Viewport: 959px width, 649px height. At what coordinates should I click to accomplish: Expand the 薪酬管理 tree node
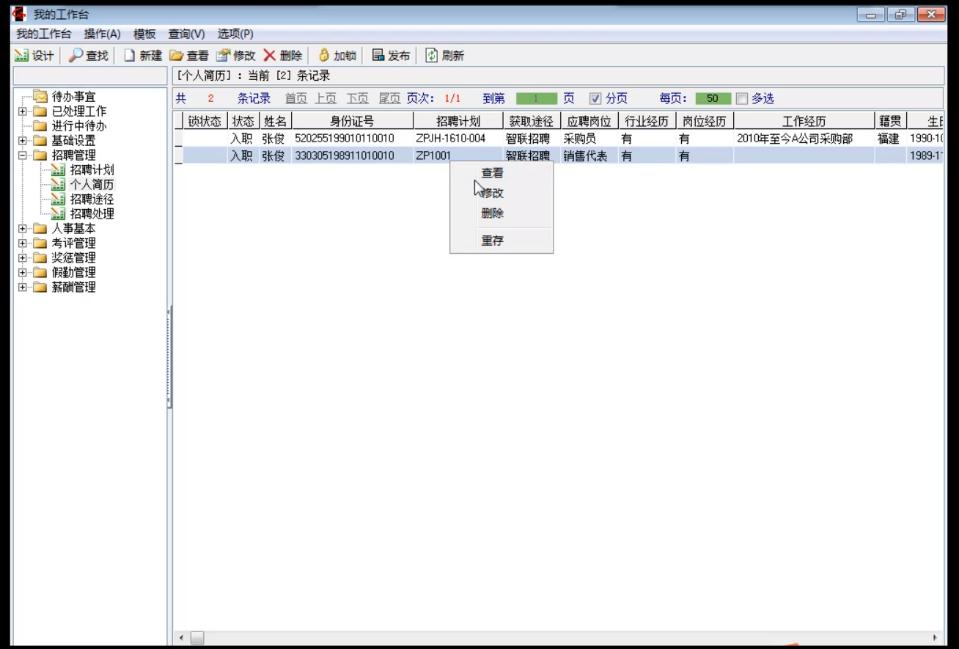tap(23, 287)
